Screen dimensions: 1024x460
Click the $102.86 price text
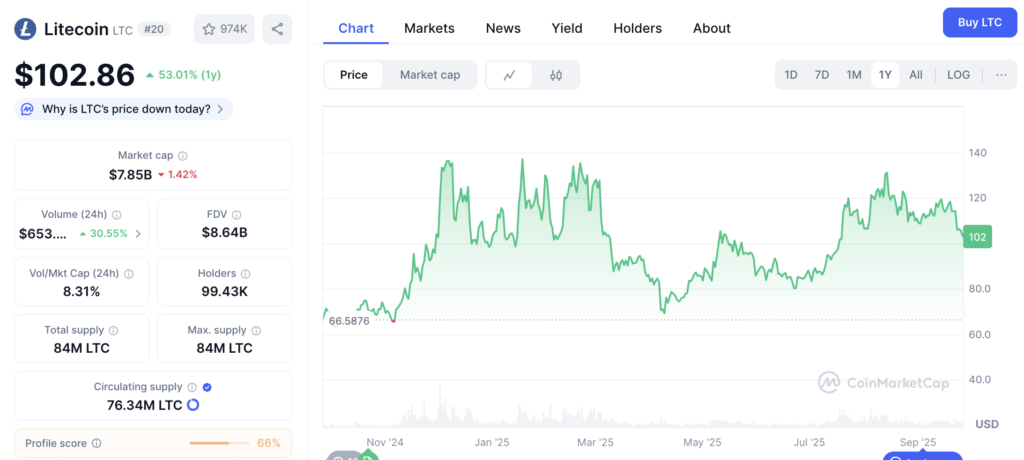tap(75, 74)
